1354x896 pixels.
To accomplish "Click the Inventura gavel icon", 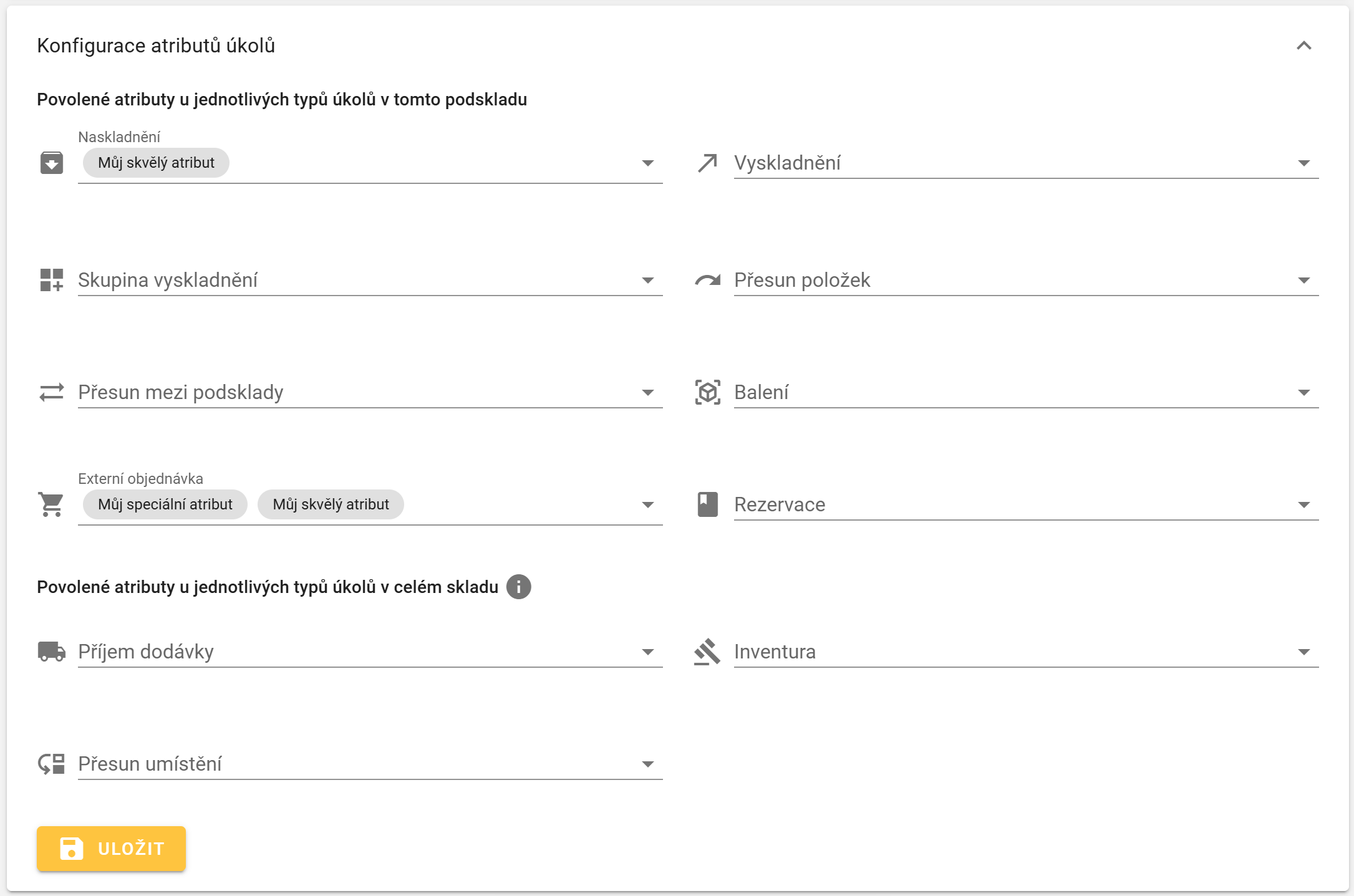I will [707, 652].
